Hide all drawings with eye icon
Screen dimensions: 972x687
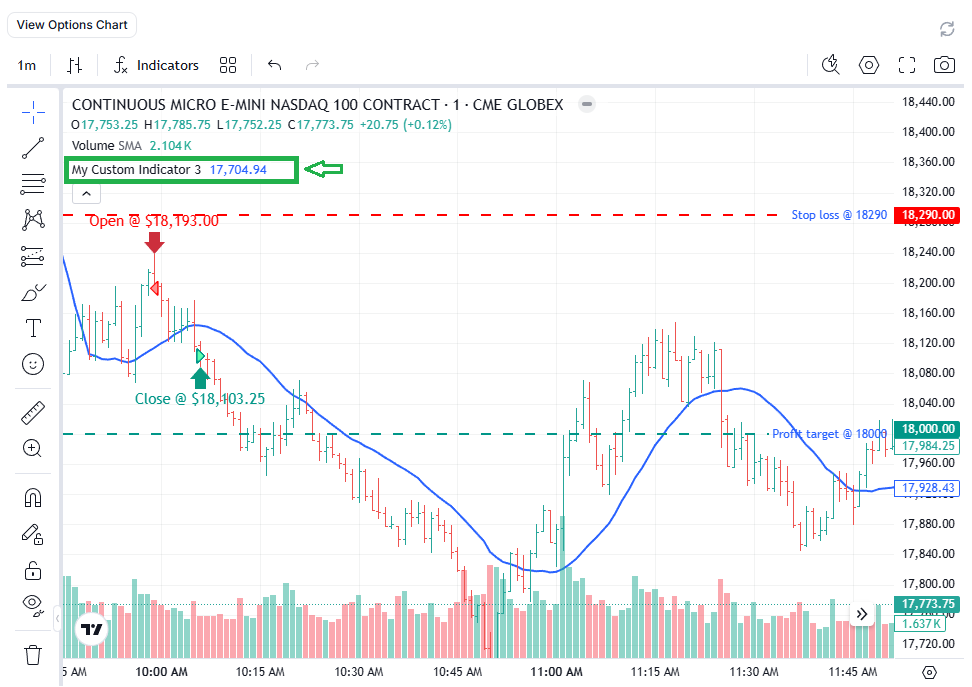[33, 603]
